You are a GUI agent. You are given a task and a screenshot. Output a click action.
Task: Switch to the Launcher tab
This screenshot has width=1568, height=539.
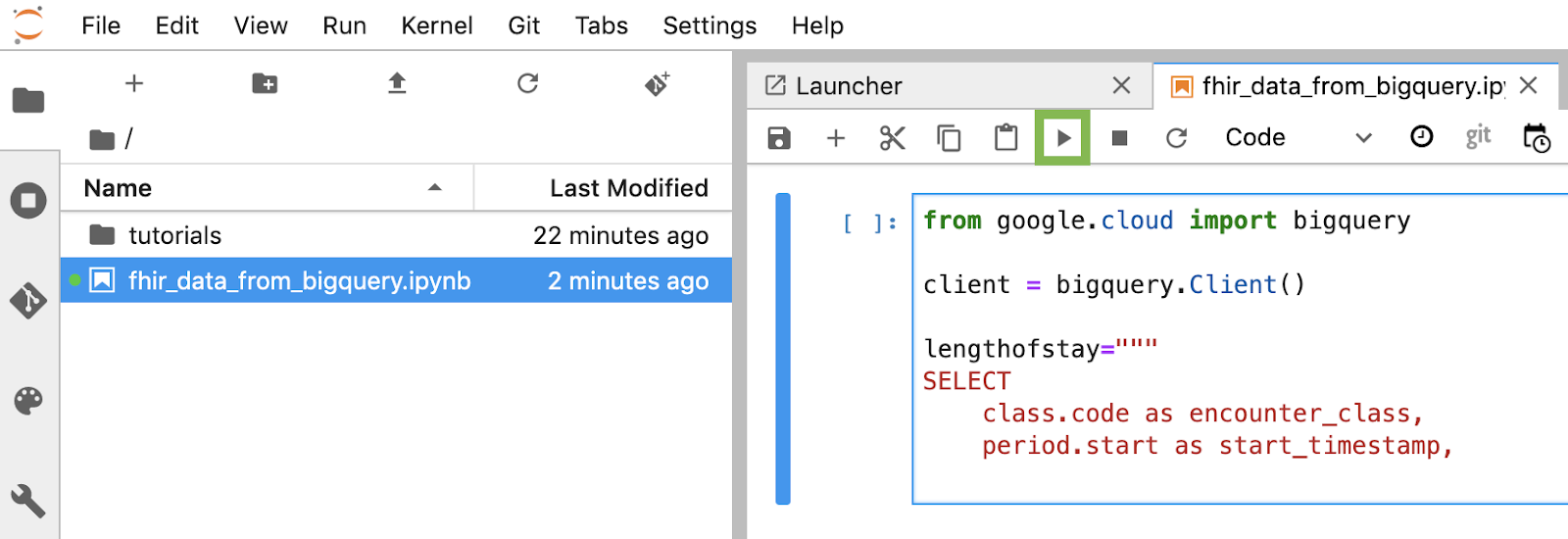(x=849, y=86)
